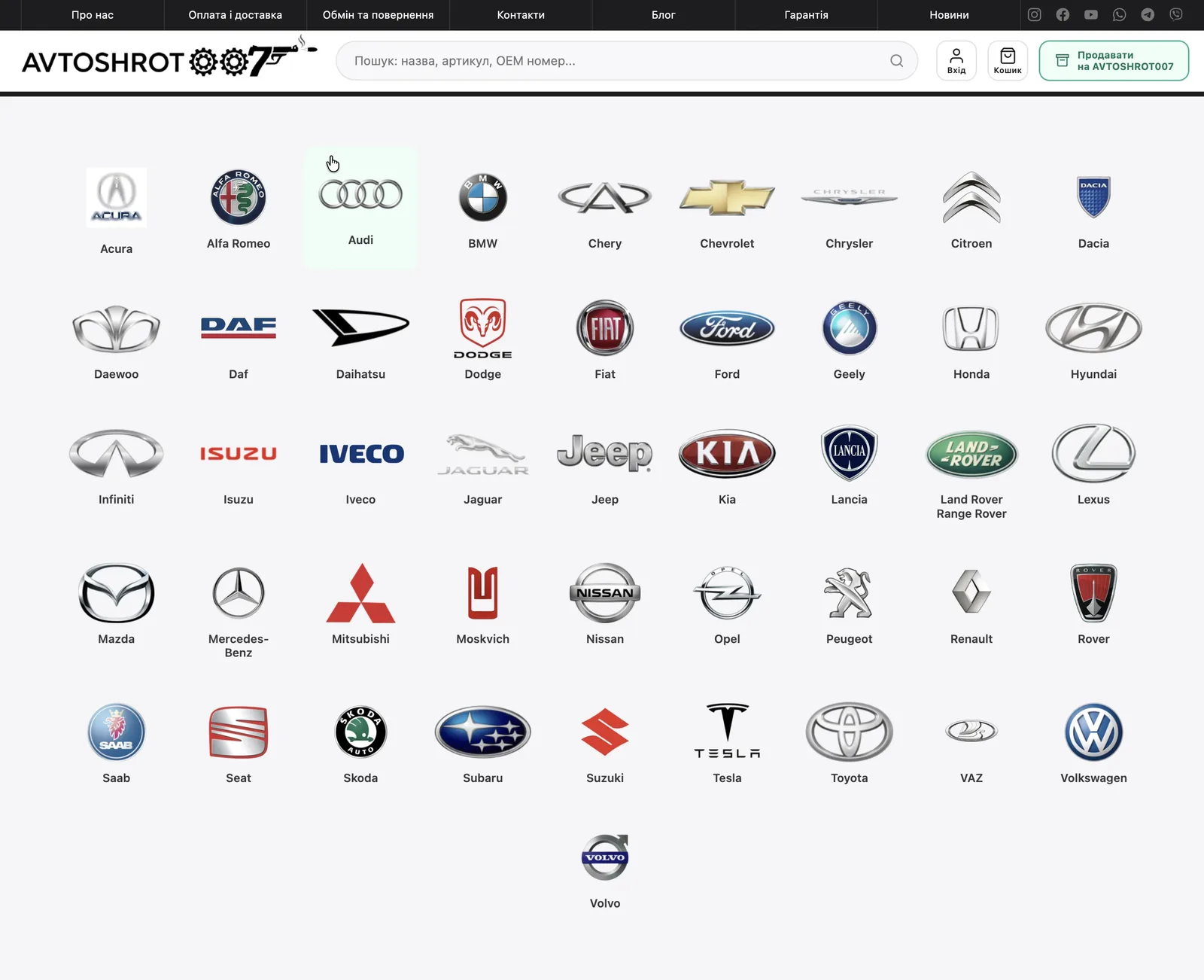Open the YouTube social icon
The width and height of the screenshot is (1204, 980).
(1091, 14)
